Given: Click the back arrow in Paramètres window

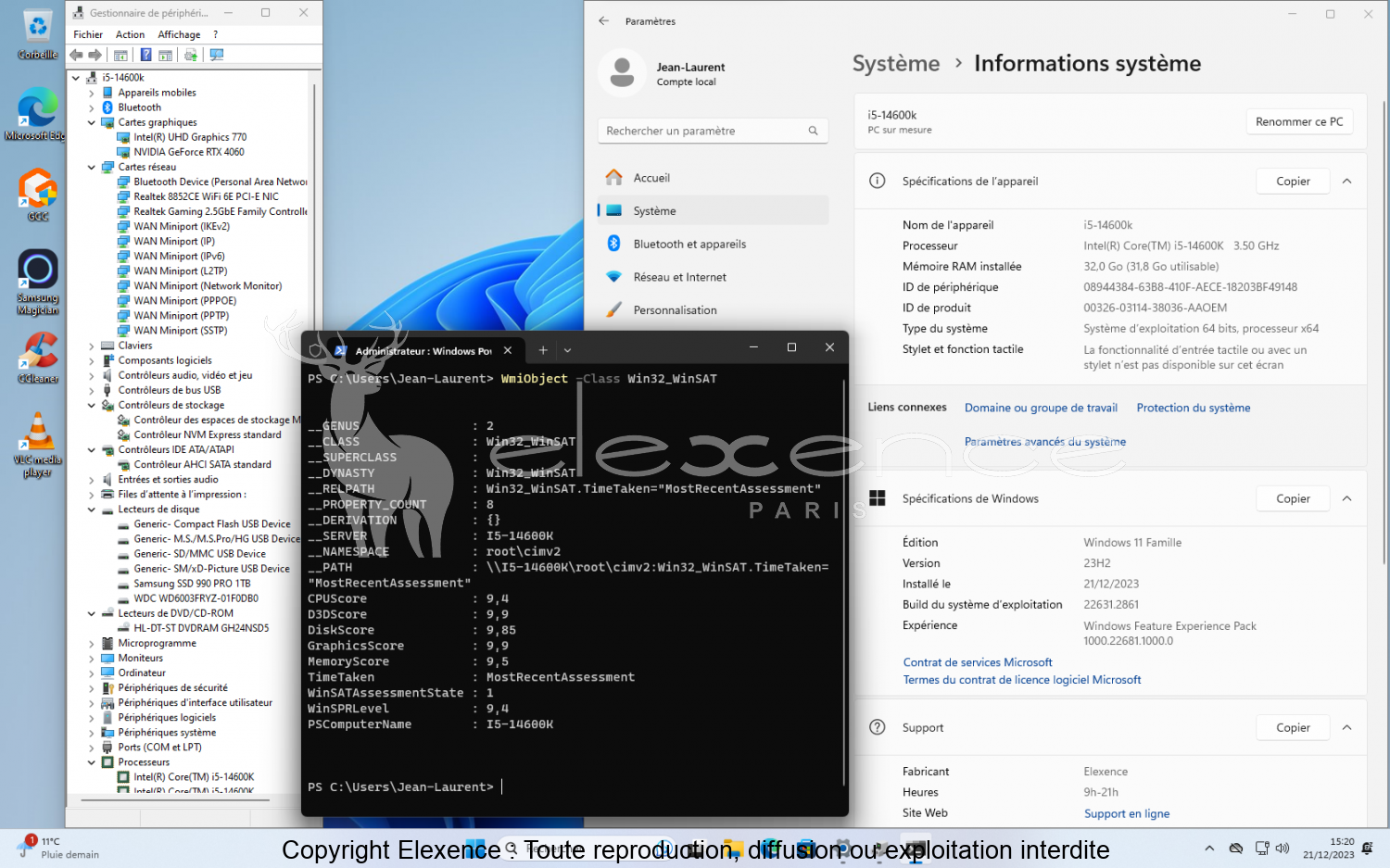Looking at the screenshot, I should [604, 20].
